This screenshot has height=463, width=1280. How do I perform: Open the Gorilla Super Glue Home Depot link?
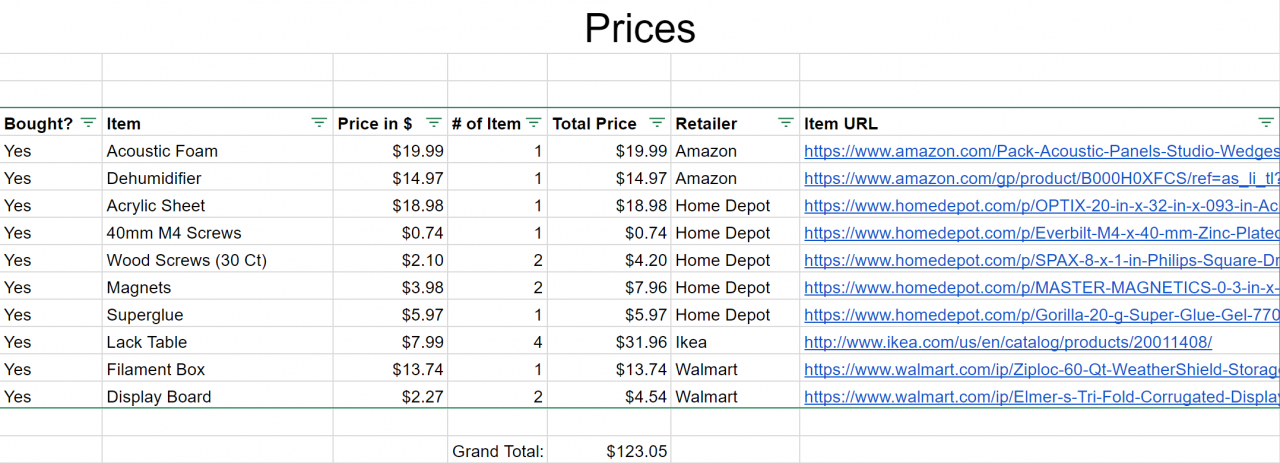tap(1041, 314)
